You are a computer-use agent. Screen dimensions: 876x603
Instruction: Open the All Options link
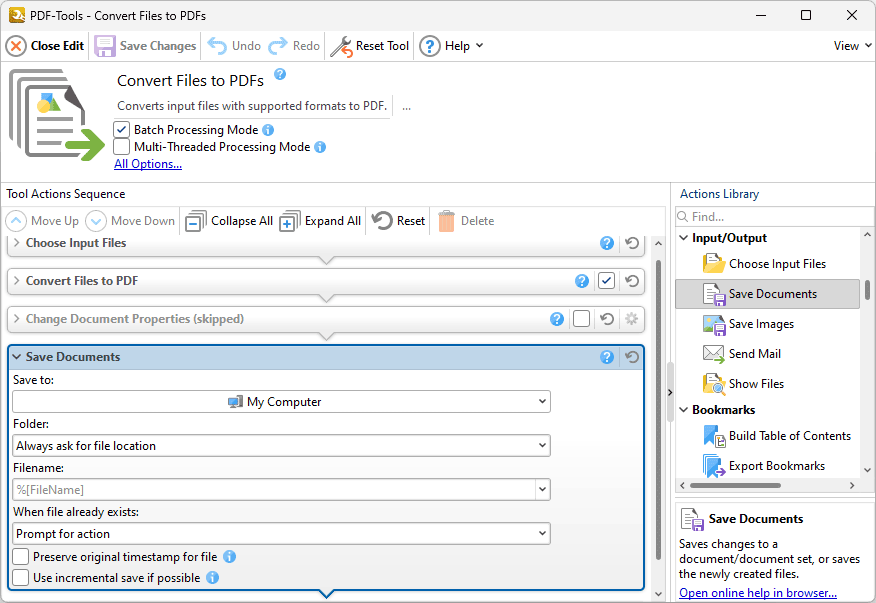148,164
